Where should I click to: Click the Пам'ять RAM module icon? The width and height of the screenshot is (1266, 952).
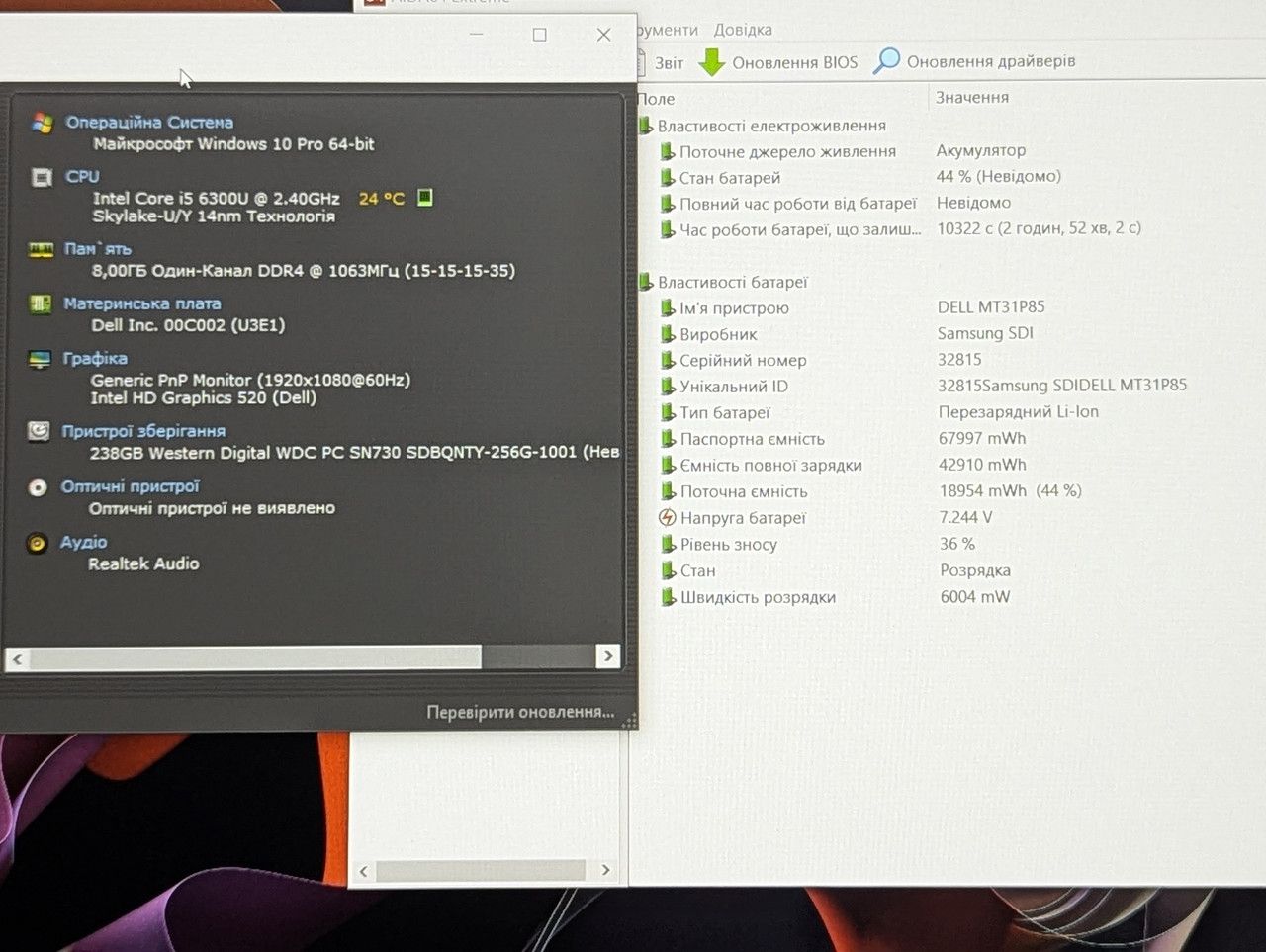point(41,249)
